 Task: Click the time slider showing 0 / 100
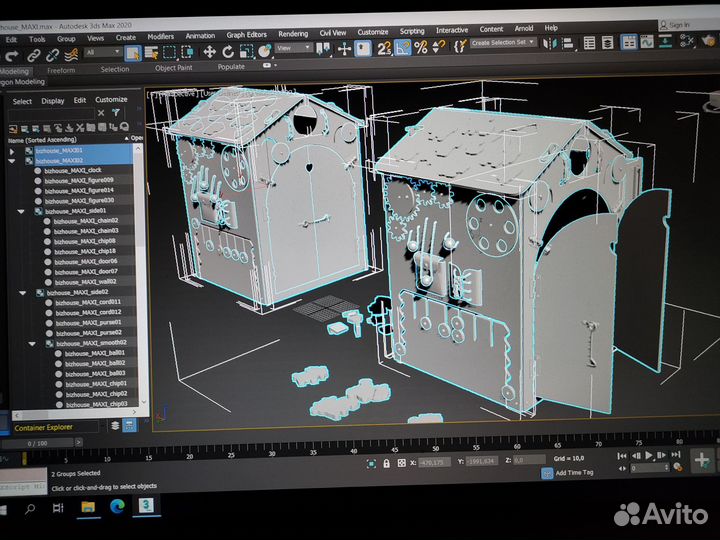[36, 442]
